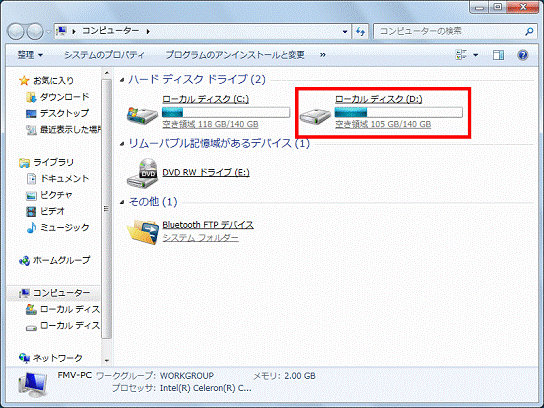Select the コンピューター breadcrumb in address bar

pos(110,31)
